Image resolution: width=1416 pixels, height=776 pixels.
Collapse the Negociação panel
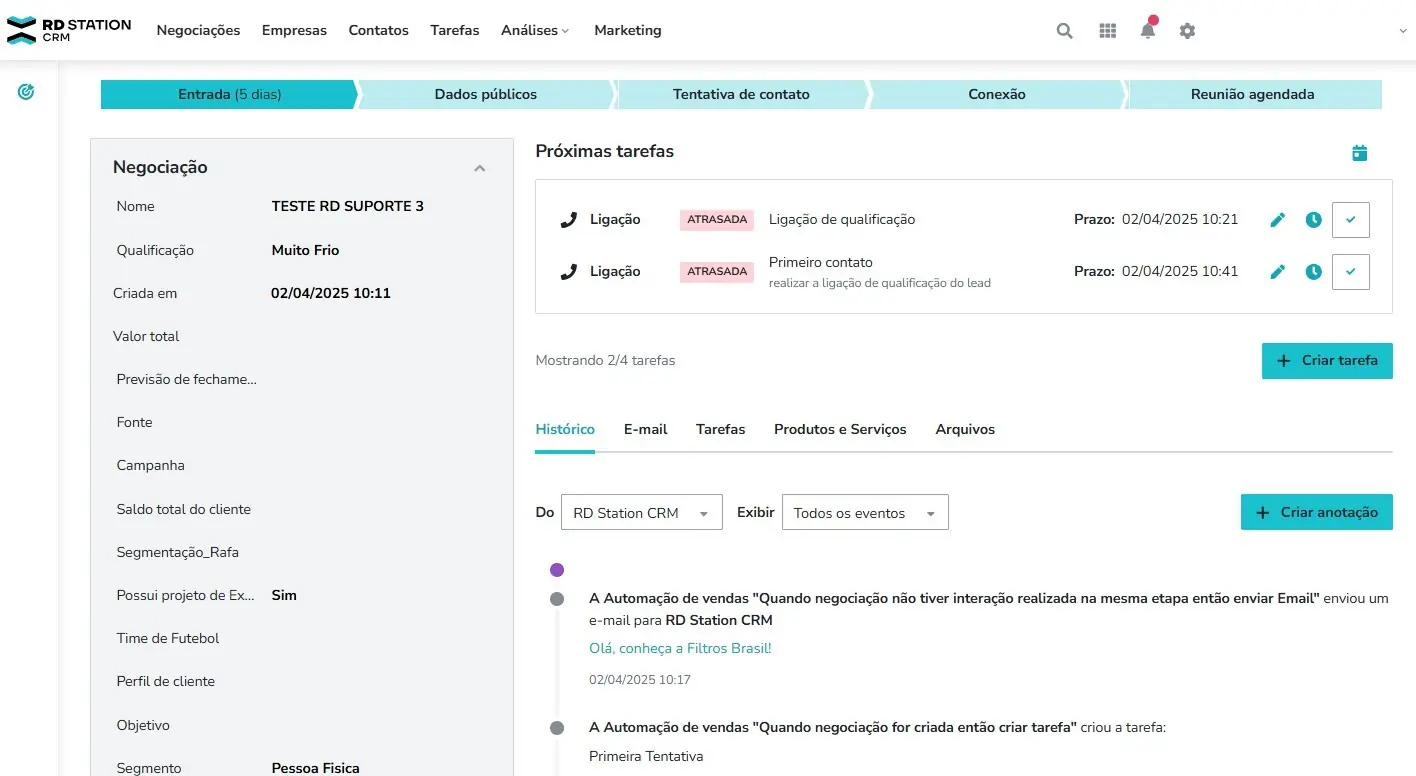point(479,168)
